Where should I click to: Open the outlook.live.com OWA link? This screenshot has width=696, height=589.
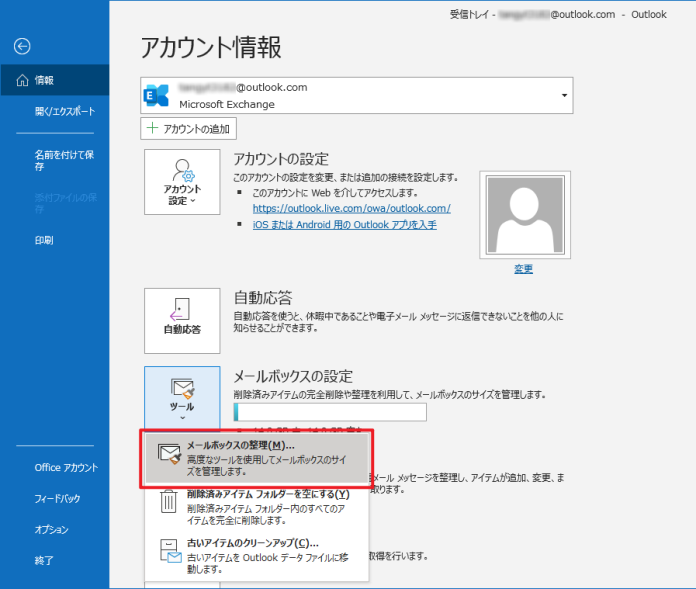(x=351, y=208)
